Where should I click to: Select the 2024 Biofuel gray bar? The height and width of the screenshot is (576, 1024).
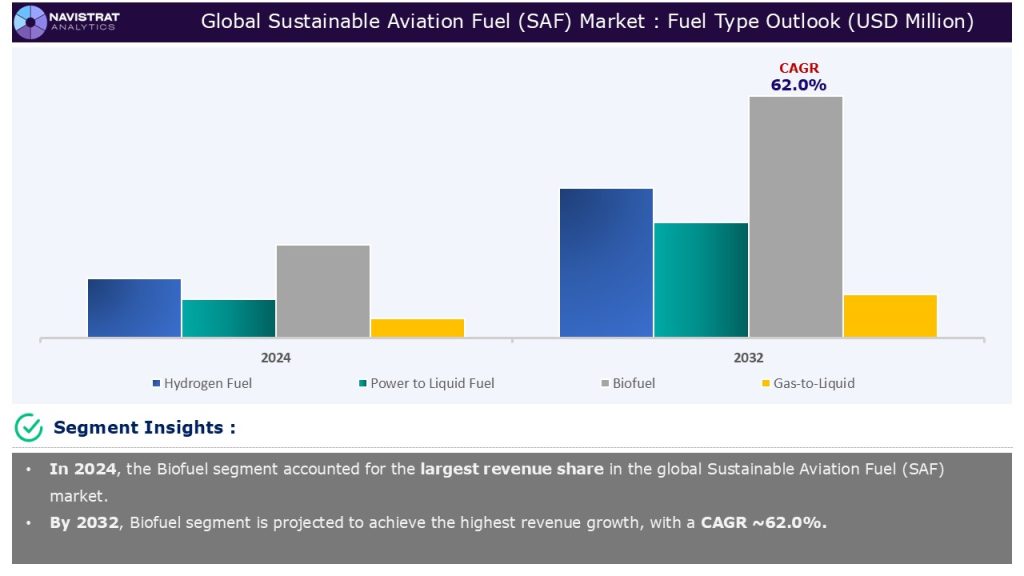pos(323,291)
